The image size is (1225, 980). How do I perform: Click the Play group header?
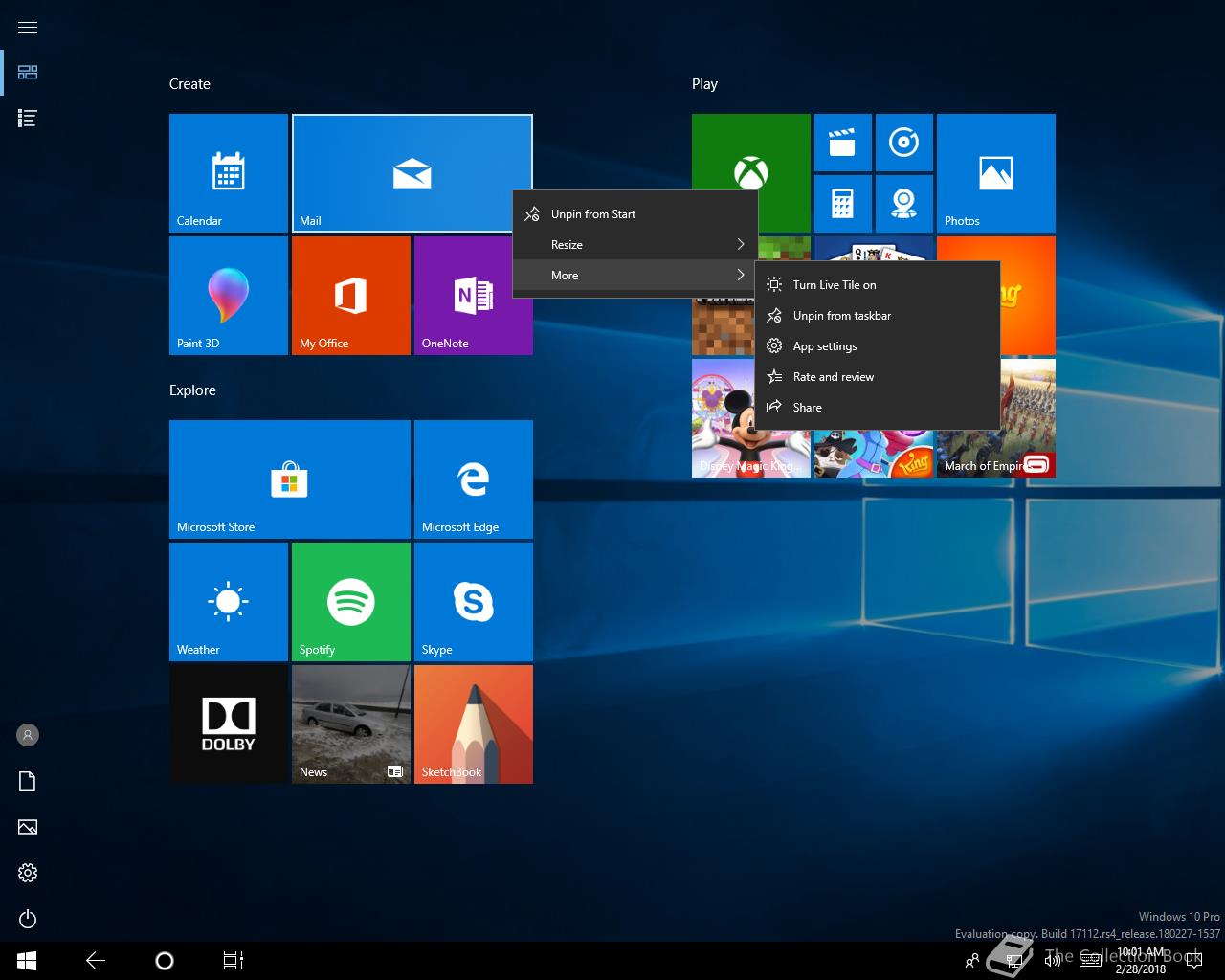(704, 84)
